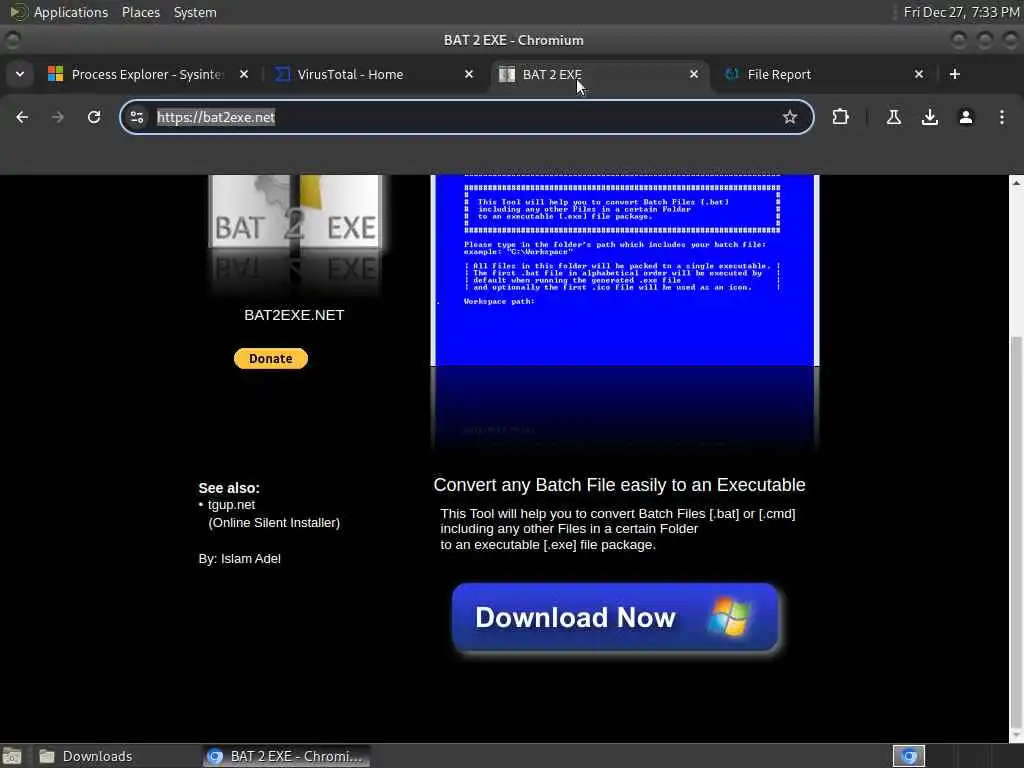The width and height of the screenshot is (1024, 768).
Task: Select BAT 2 EXE - Chromium taskbar entry
Action: click(286, 756)
